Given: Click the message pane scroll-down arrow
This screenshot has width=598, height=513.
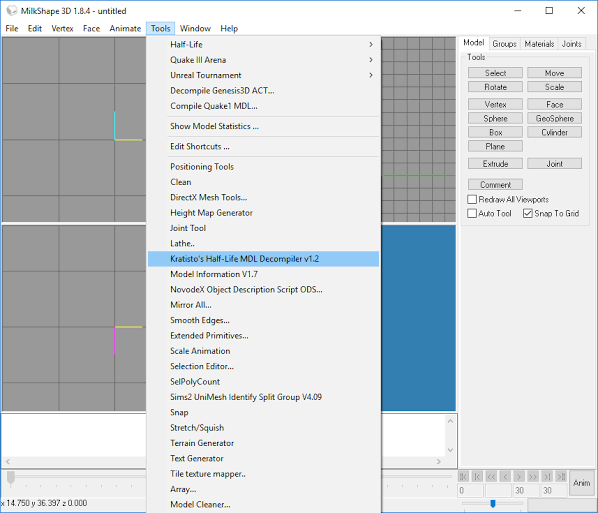Looking at the screenshot, I should click(x=450, y=450).
